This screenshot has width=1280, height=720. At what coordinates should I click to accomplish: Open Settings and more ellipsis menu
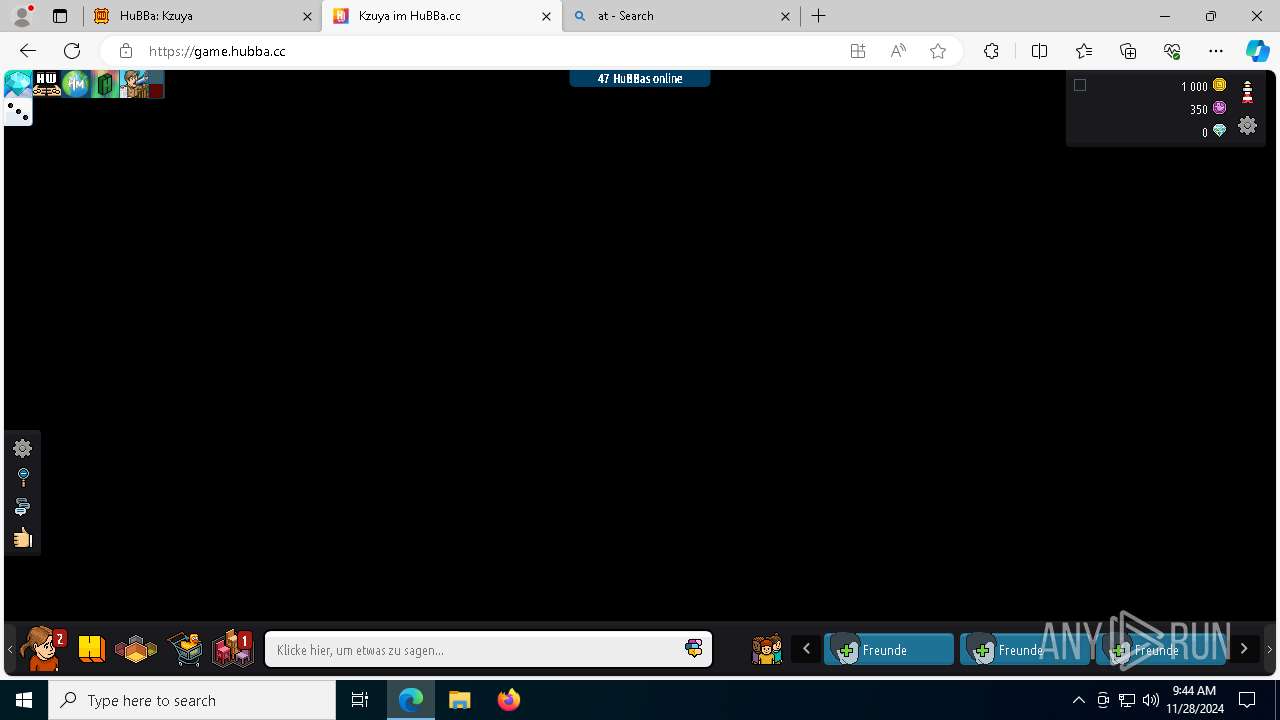[x=1216, y=51]
